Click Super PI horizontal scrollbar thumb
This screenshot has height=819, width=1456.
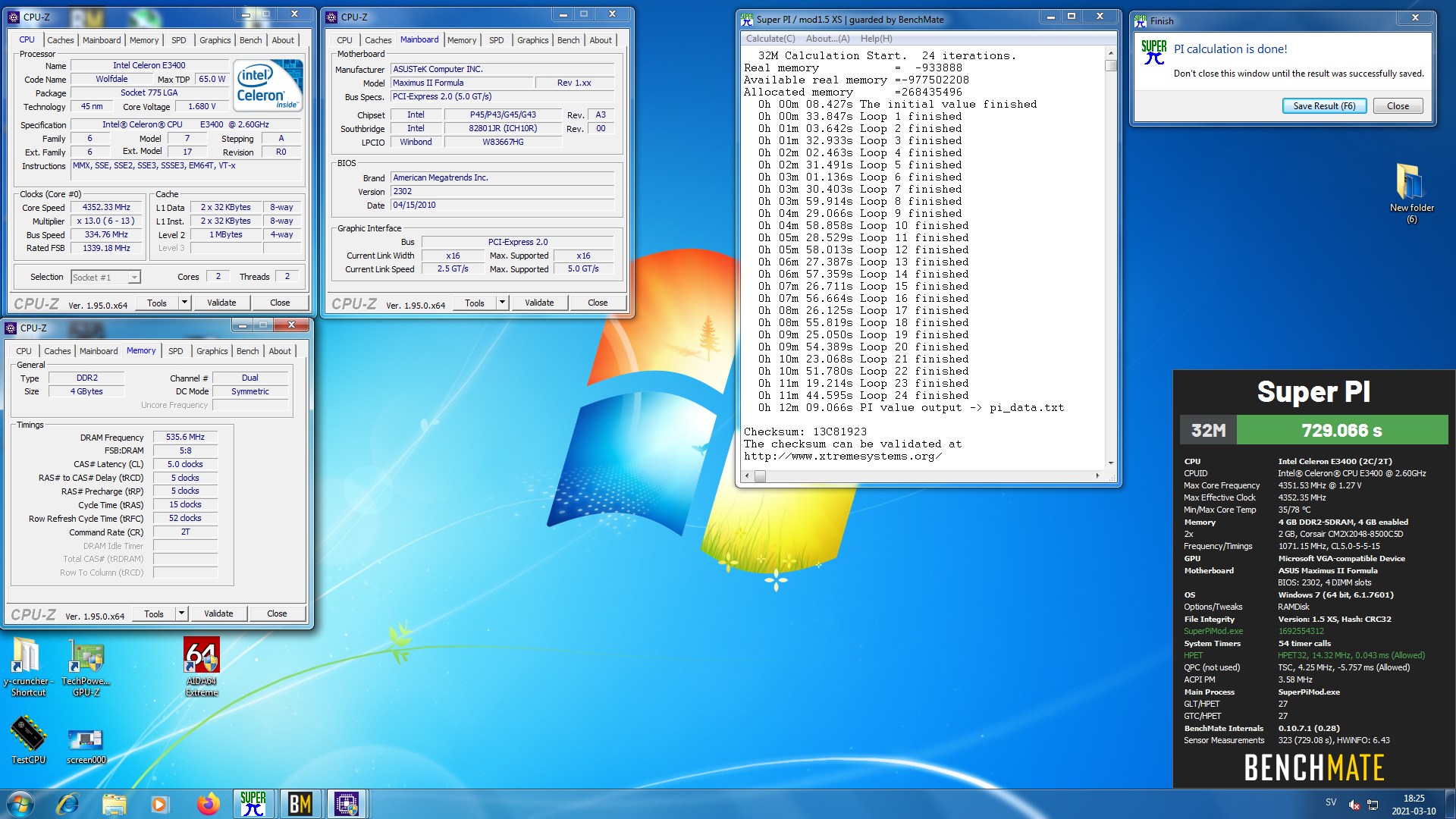(x=760, y=475)
